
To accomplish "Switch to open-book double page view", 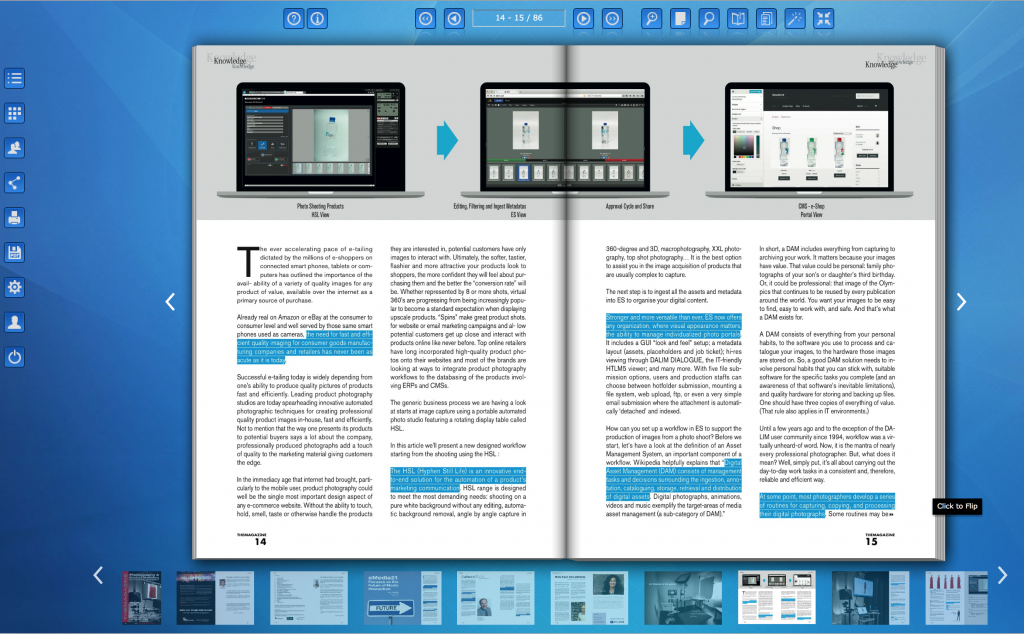I will (738, 18).
